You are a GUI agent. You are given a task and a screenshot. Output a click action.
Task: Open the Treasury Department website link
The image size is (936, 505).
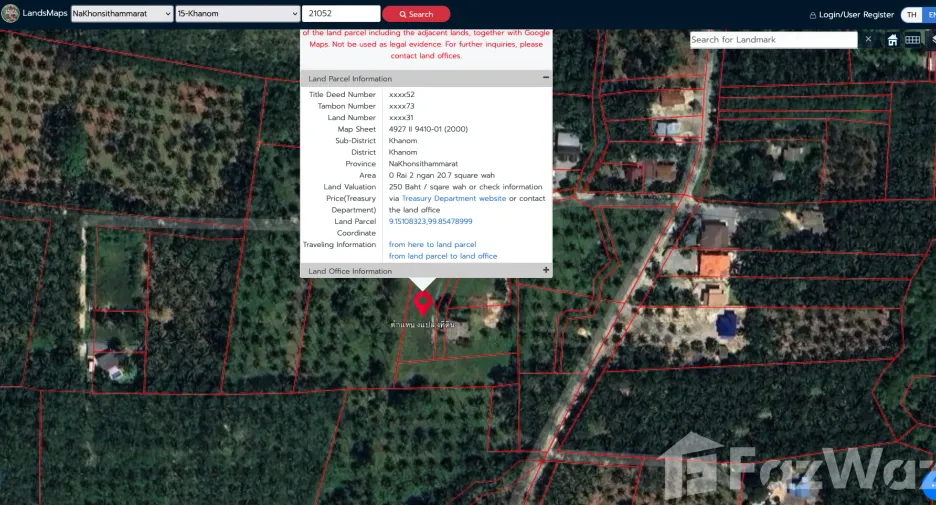tap(454, 198)
